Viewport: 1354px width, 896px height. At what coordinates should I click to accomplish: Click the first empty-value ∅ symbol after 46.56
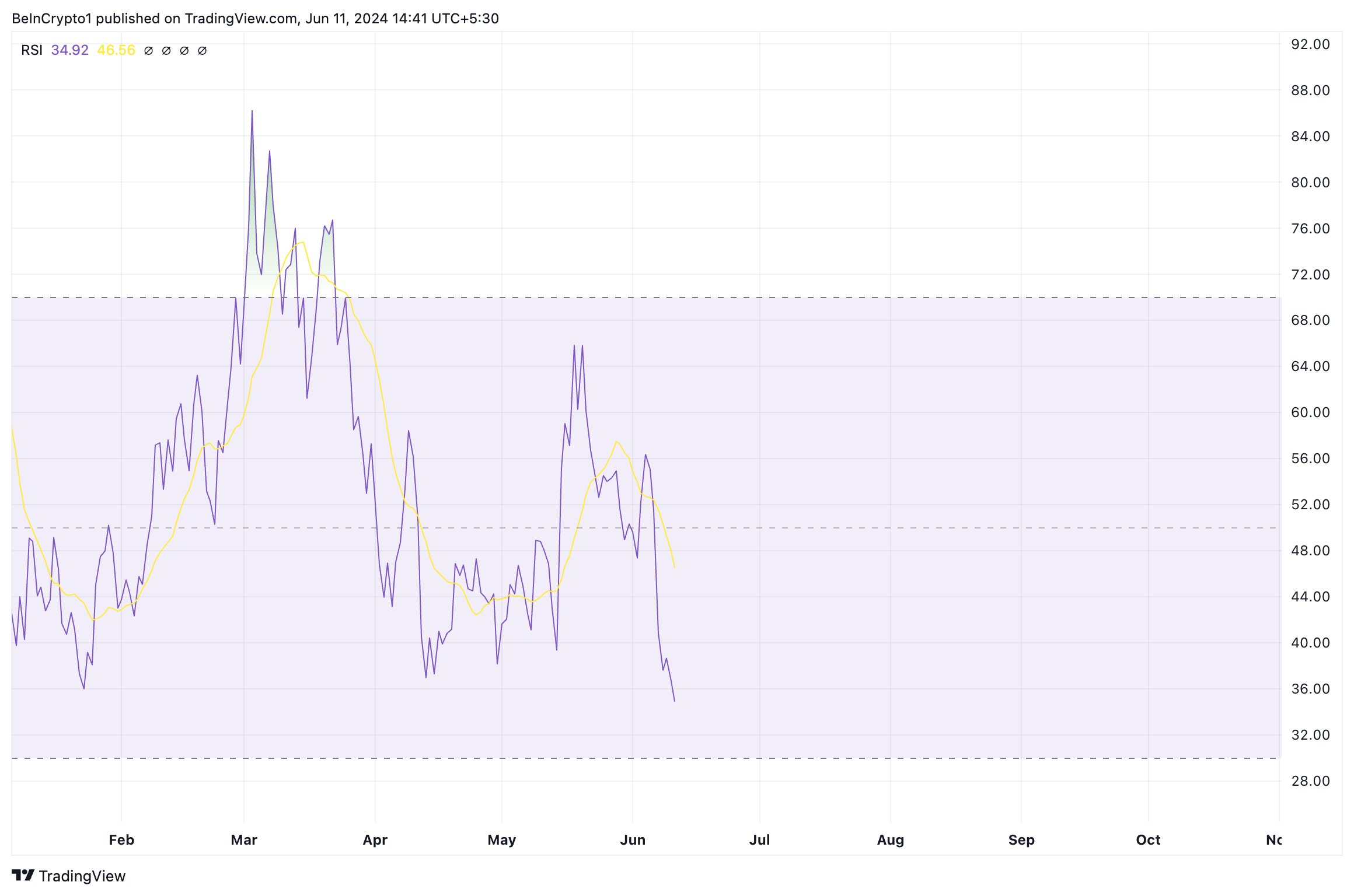(148, 51)
